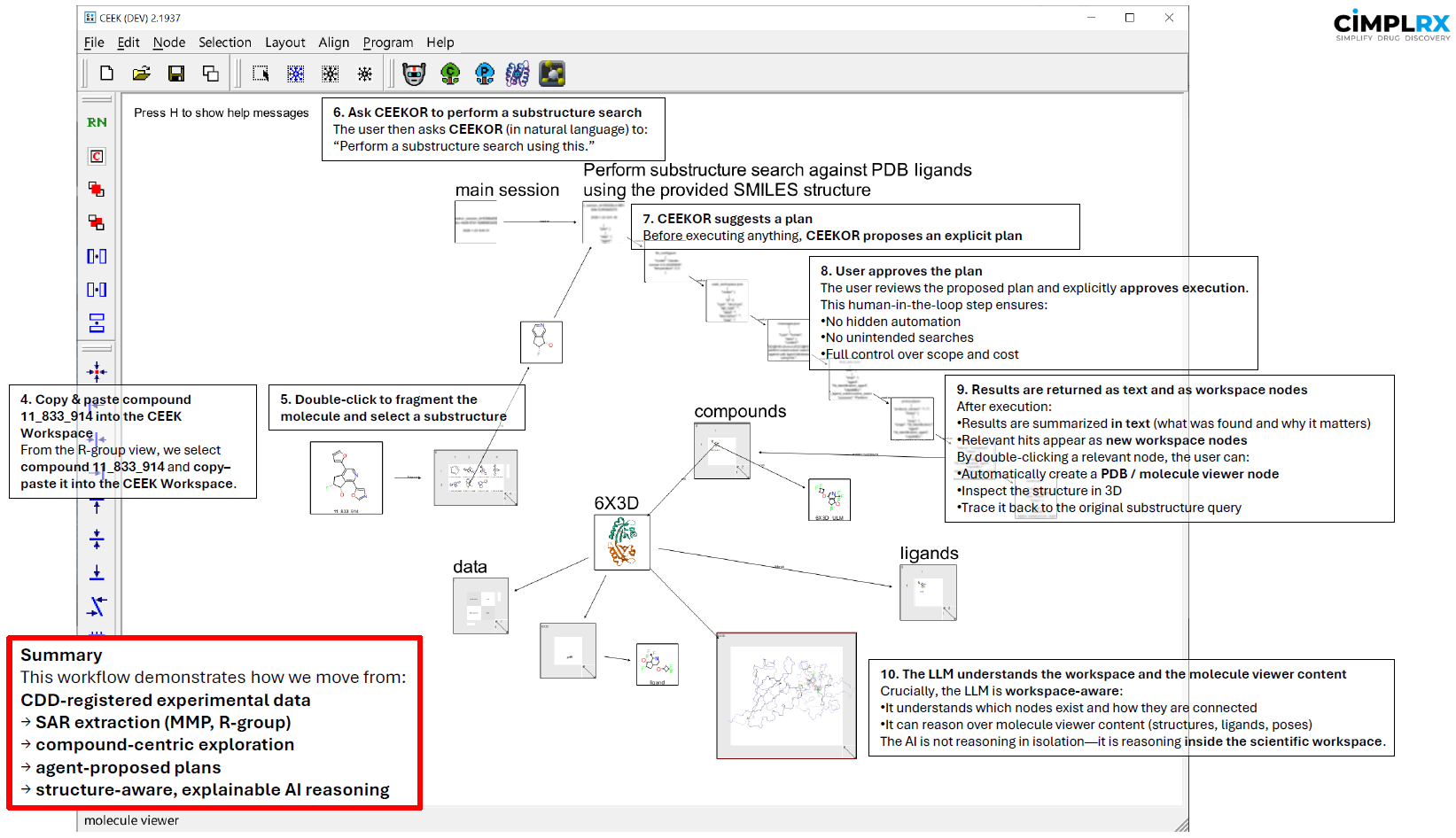
Task: Click the green C tree icon
Action: pos(450,74)
